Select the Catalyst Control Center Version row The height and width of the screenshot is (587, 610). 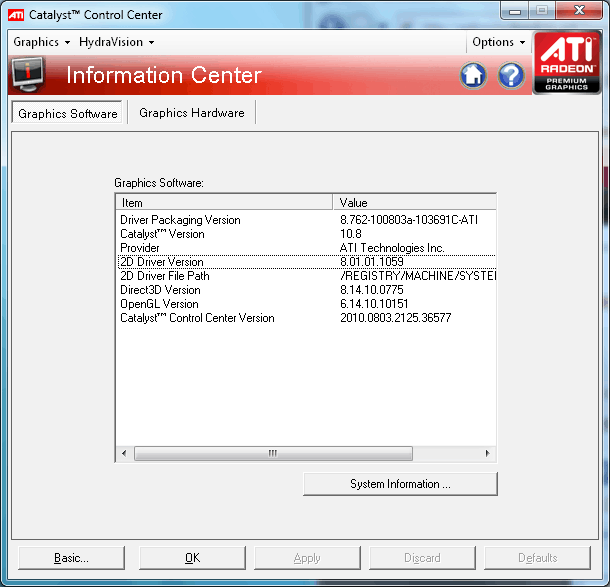point(307,318)
